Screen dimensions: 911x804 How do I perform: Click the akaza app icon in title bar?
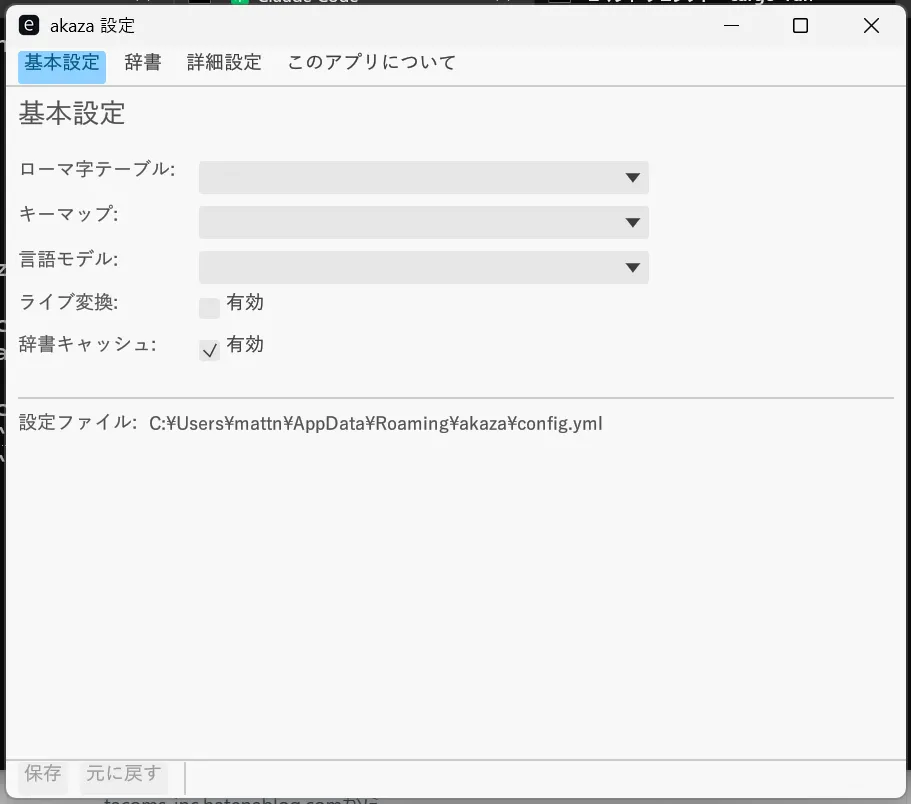coord(29,25)
